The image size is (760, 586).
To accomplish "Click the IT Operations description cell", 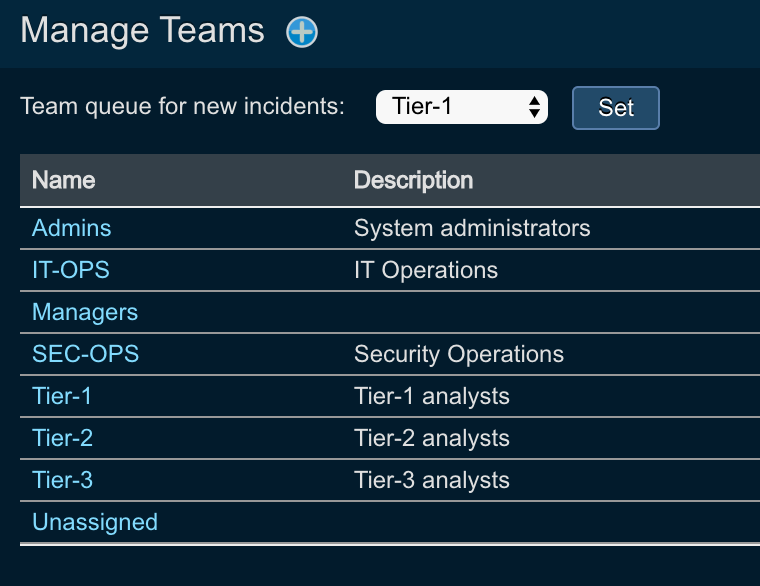I will (425, 270).
